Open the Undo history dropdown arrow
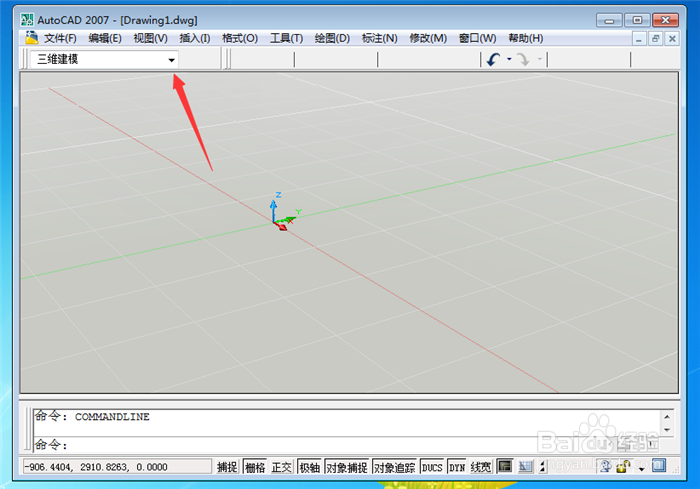 pyautogui.click(x=509, y=59)
